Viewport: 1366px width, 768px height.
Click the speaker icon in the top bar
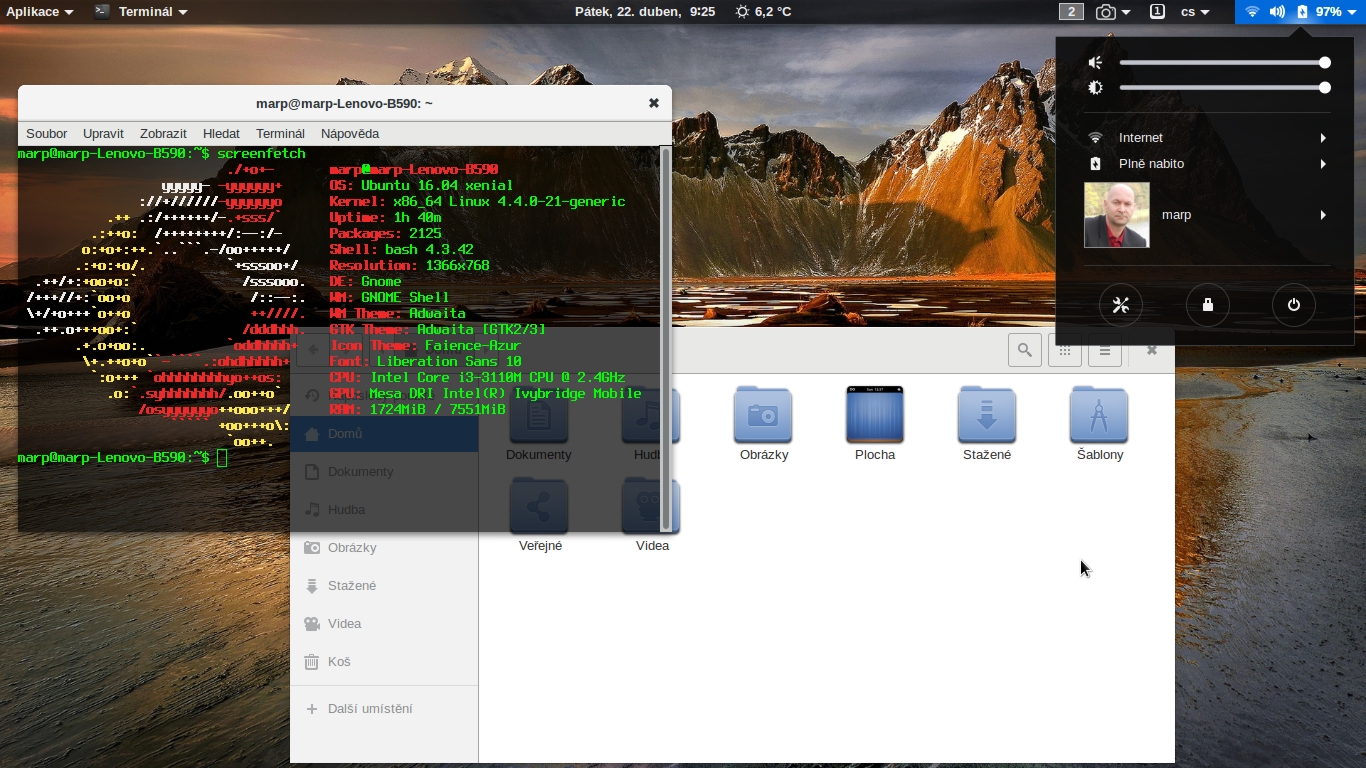click(1277, 12)
